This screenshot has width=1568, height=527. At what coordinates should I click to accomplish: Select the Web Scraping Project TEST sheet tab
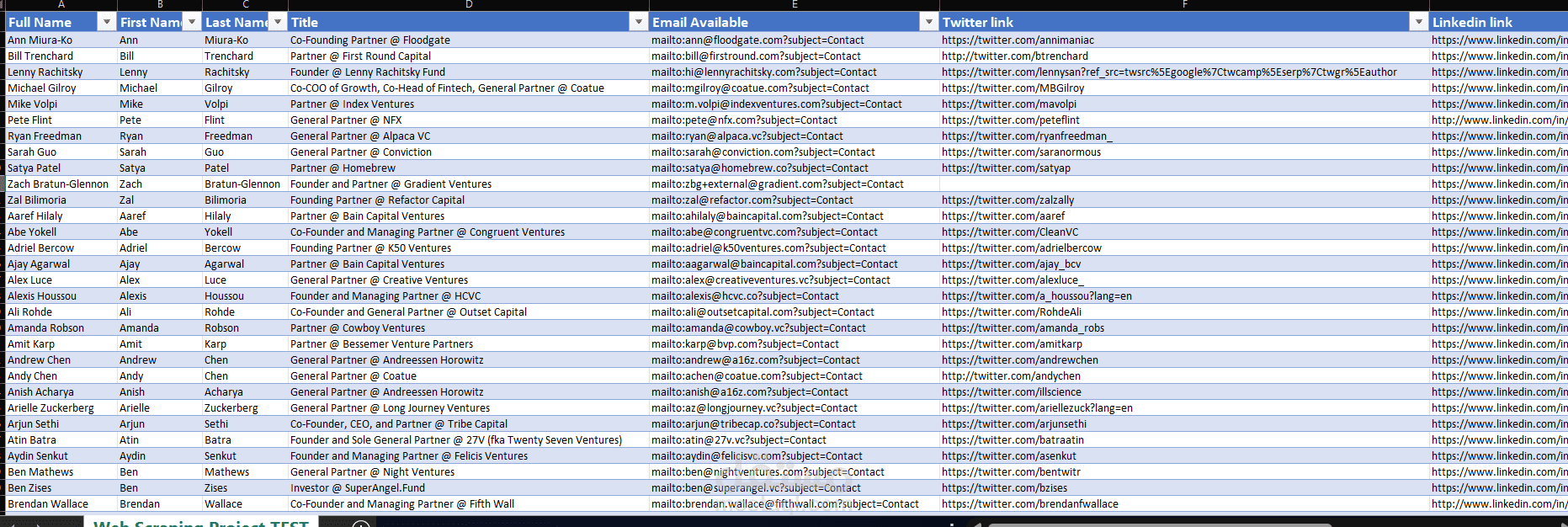[x=200, y=523]
